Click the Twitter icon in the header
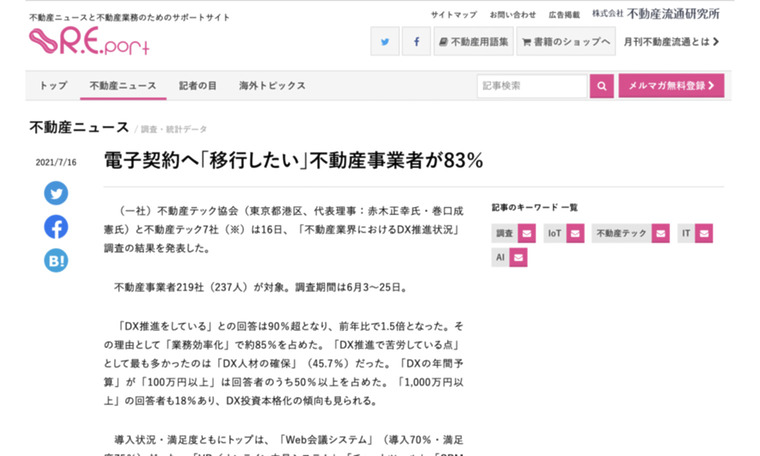The height and width of the screenshot is (456, 760). coord(385,42)
